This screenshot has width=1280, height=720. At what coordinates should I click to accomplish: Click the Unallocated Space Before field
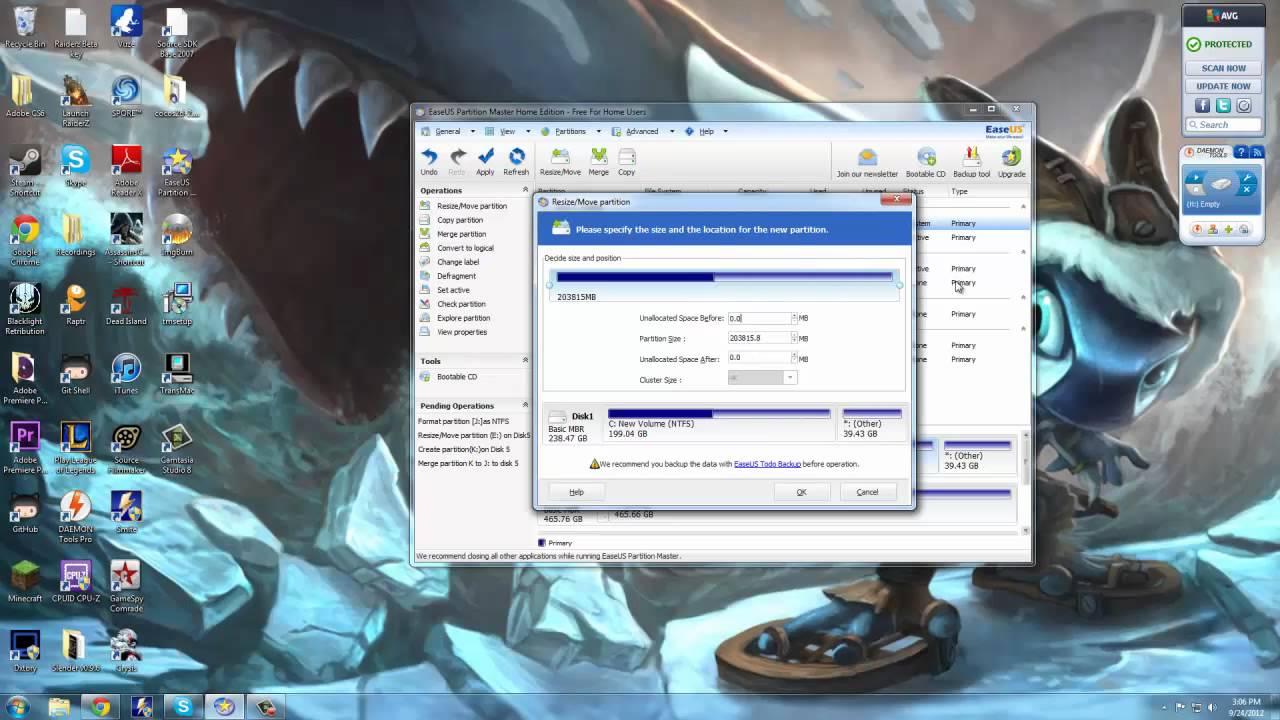(x=759, y=318)
